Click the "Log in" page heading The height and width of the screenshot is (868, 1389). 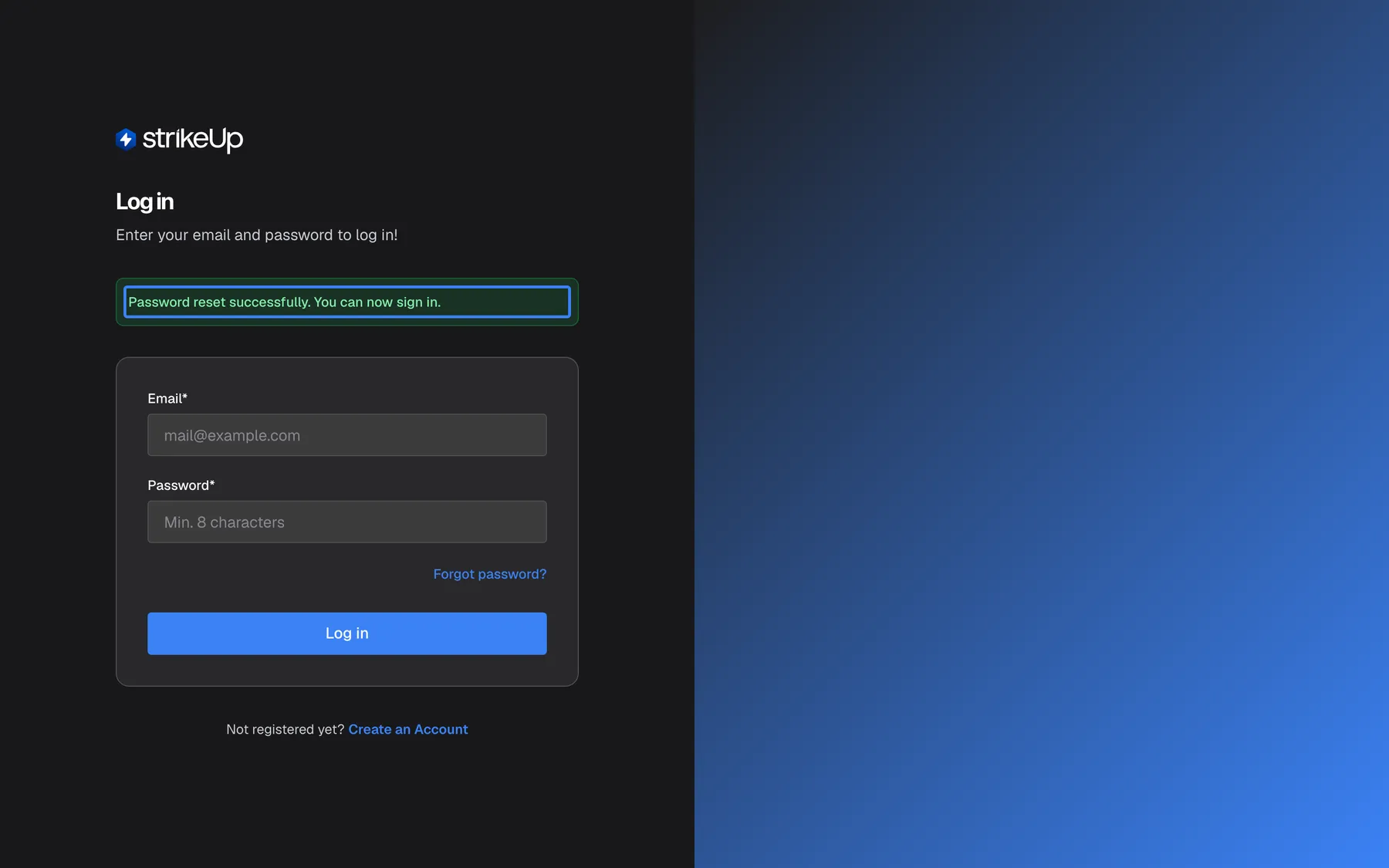click(x=145, y=201)
